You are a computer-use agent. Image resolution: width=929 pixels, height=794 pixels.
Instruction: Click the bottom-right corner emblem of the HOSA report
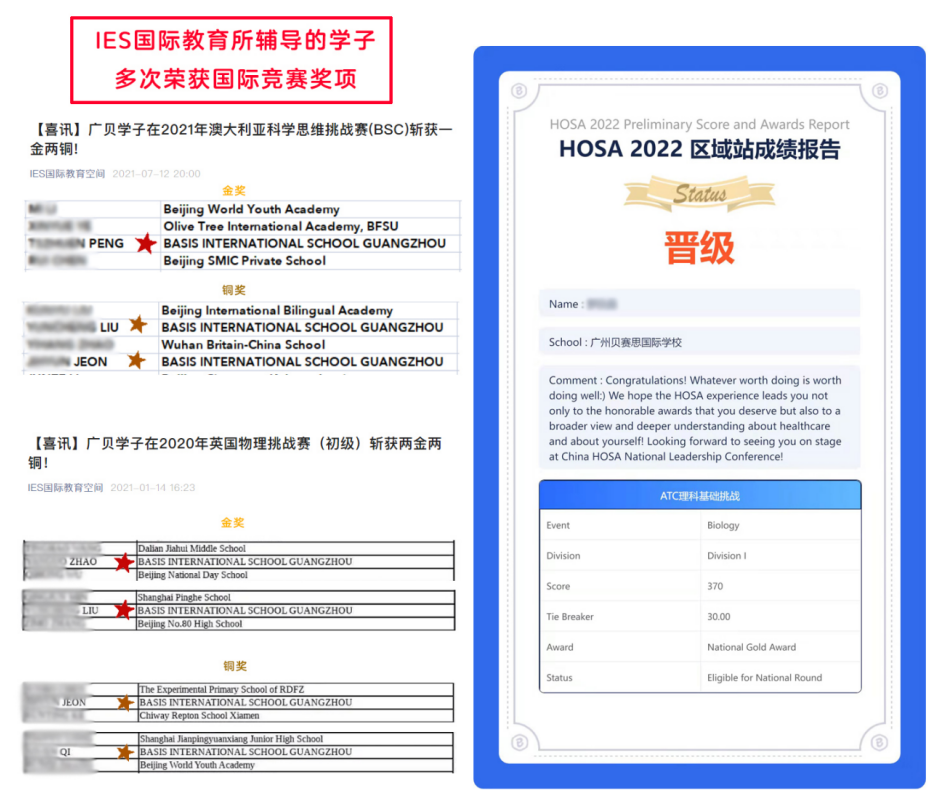coord(880,743)
